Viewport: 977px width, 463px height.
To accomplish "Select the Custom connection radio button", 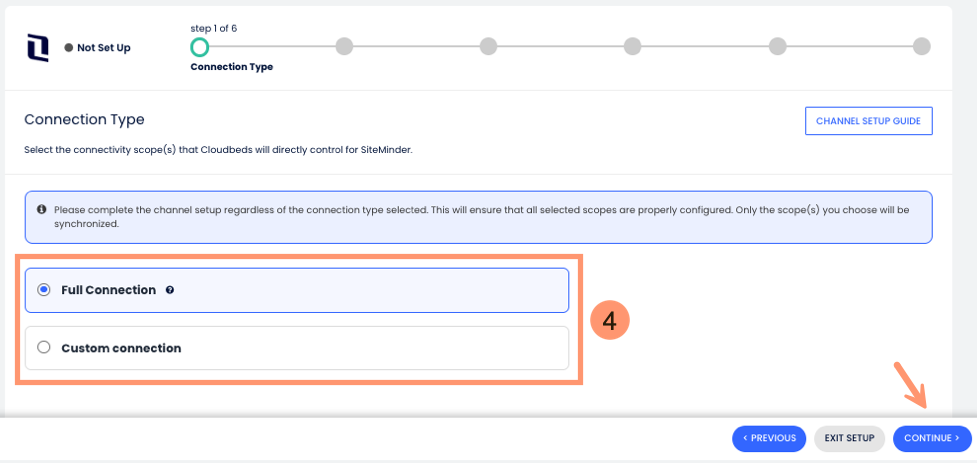I will pos(43,348).
